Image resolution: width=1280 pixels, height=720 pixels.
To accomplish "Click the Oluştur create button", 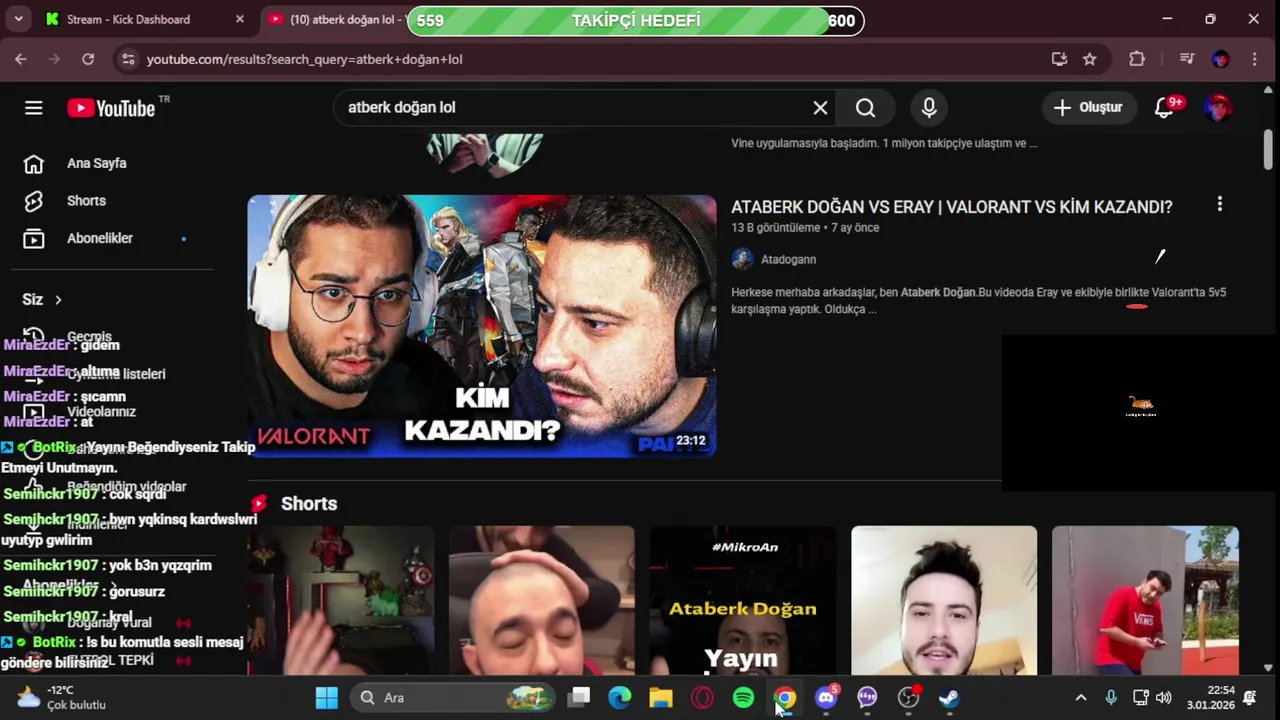I will (1088, 108).
